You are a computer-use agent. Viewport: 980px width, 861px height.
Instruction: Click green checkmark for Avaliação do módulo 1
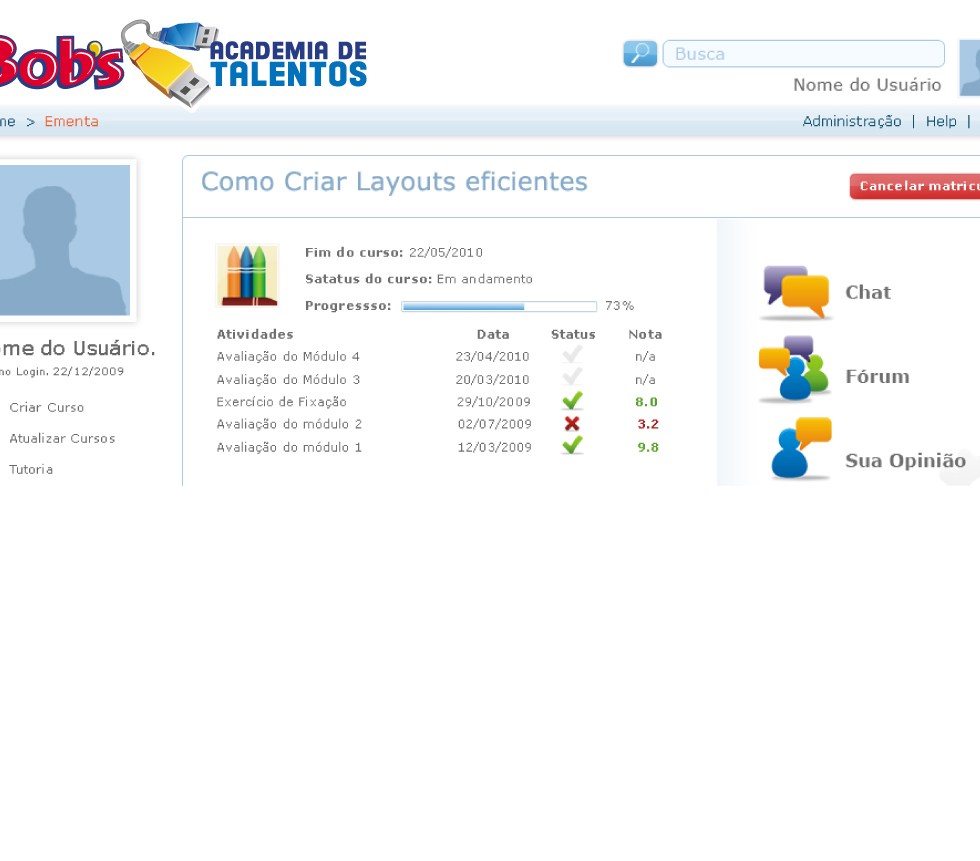coord(572,446)
